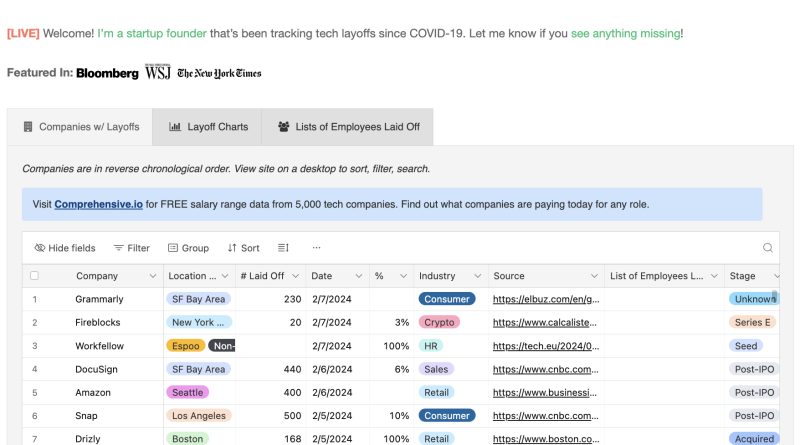Switch to the Layoff Charts tab

pos(207,127)
